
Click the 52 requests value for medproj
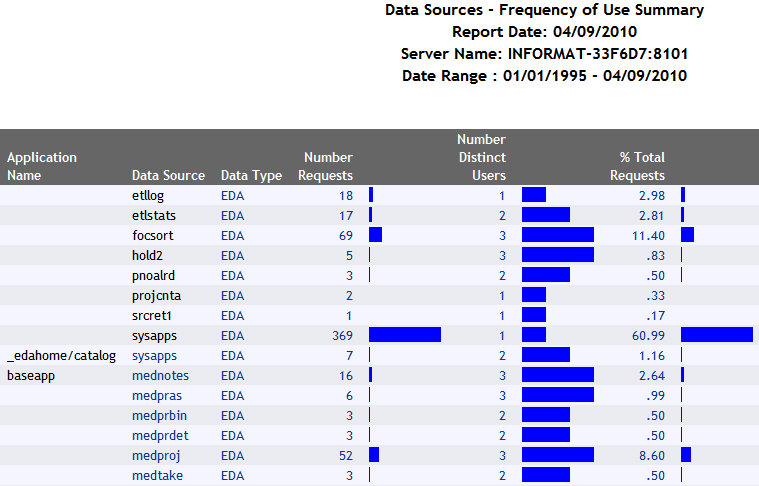tap(346, 456)
